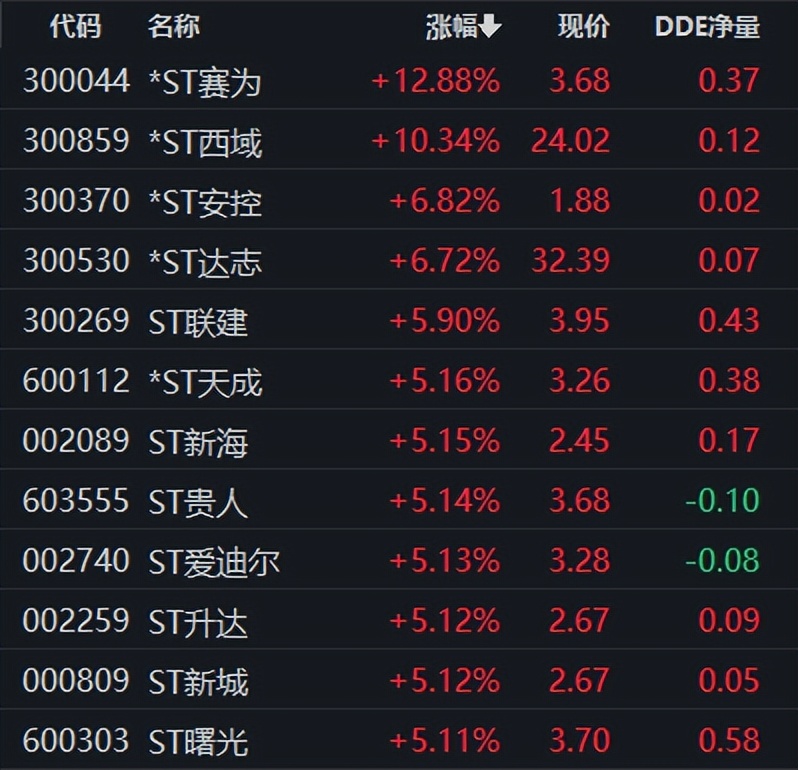Open stock code 300859
This screenshot has height=770, width=798.
coord(76,141)
